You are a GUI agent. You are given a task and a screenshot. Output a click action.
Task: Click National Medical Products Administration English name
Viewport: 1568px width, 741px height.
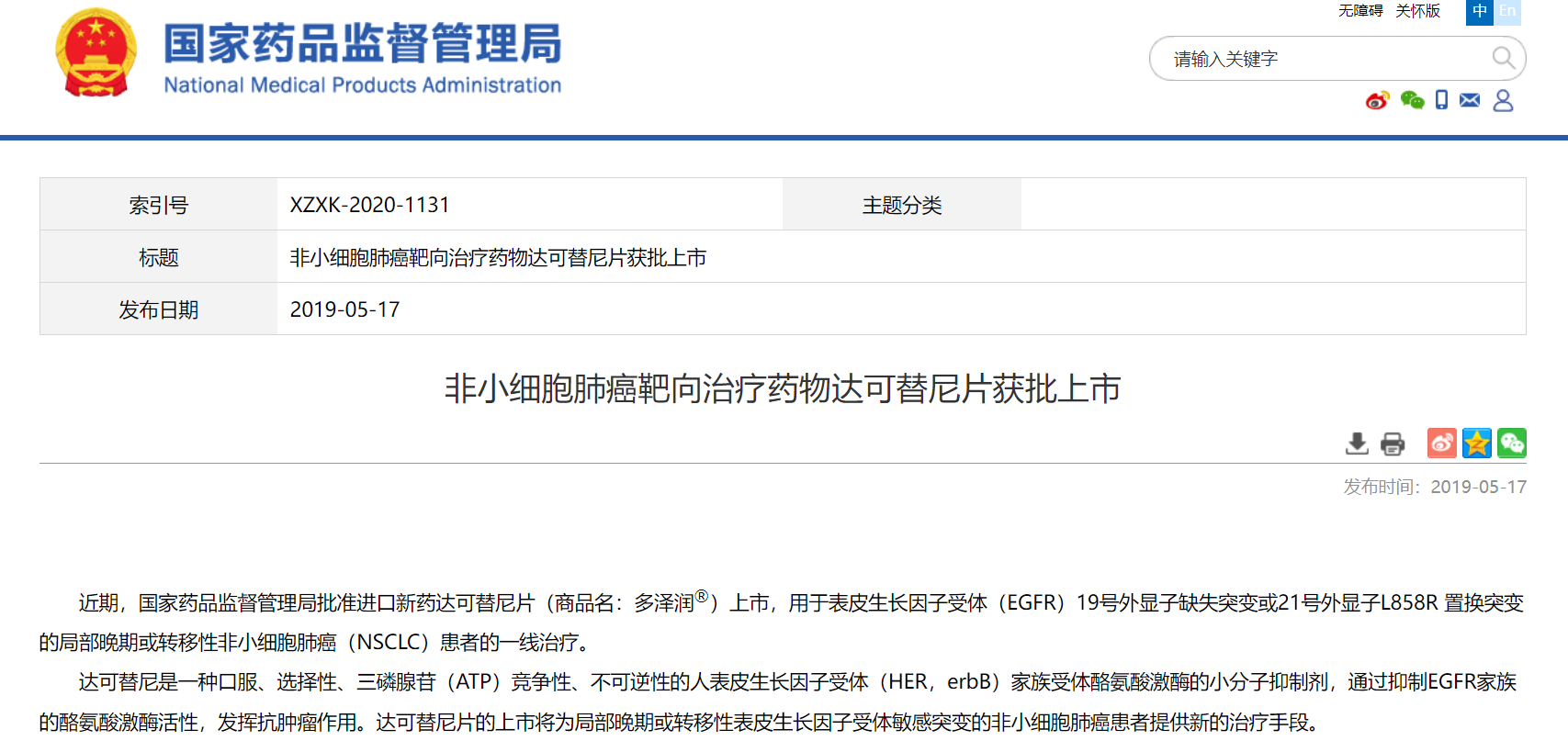[363, 84]
